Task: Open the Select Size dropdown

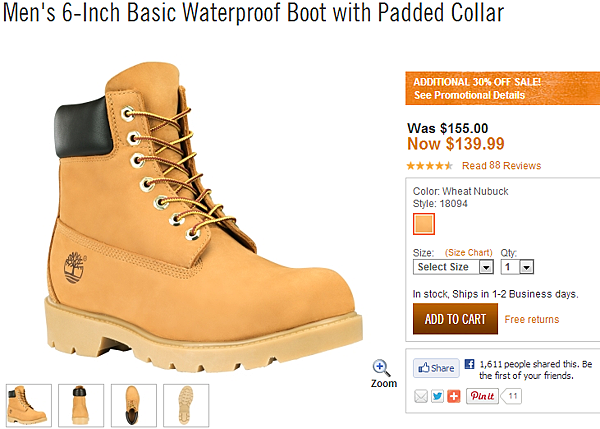Action: coord(453,267)
